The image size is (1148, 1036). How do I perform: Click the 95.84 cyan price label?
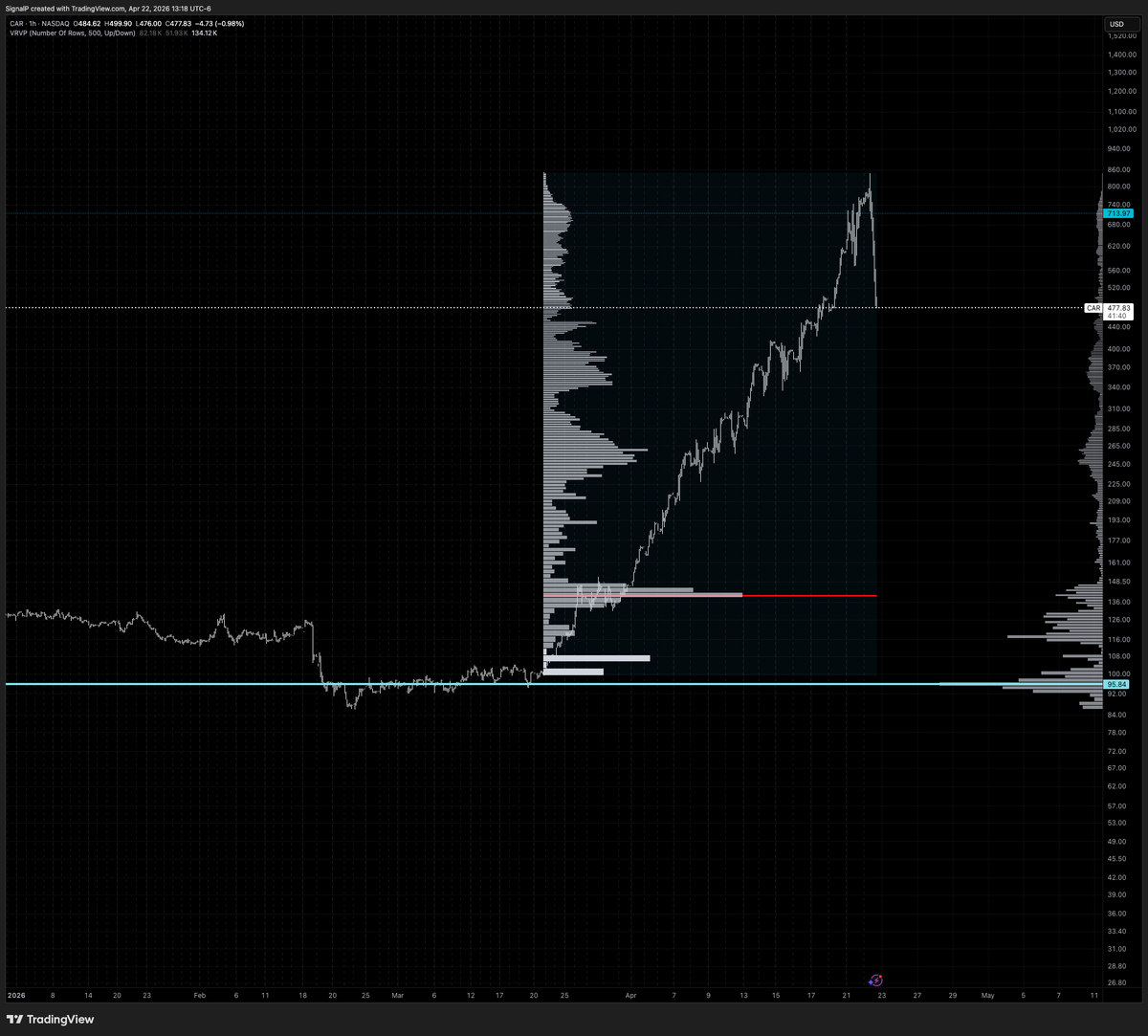pos(1116,684)
